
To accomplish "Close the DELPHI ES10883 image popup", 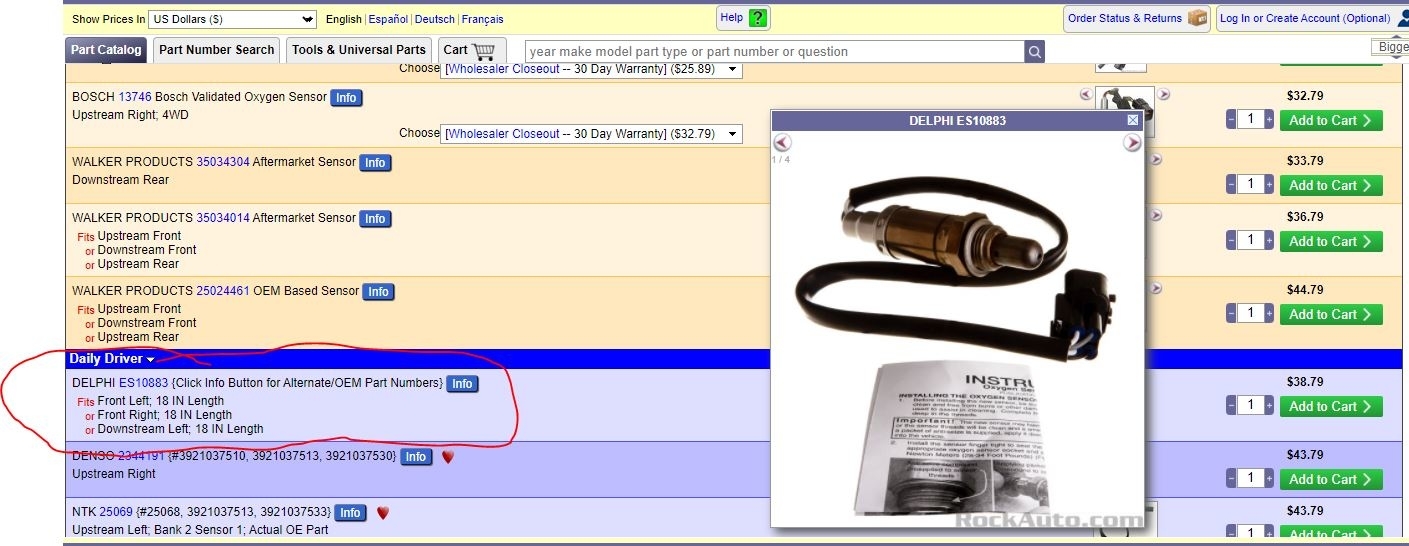I will [x=1133, y=120].
